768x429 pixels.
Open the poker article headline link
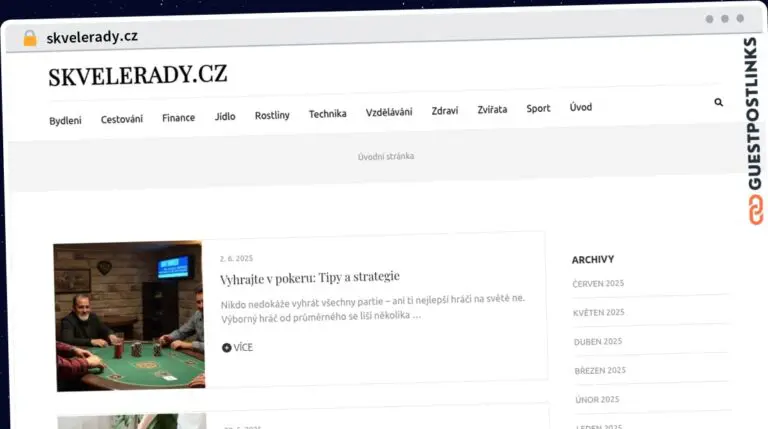click(x=310, y=278)
